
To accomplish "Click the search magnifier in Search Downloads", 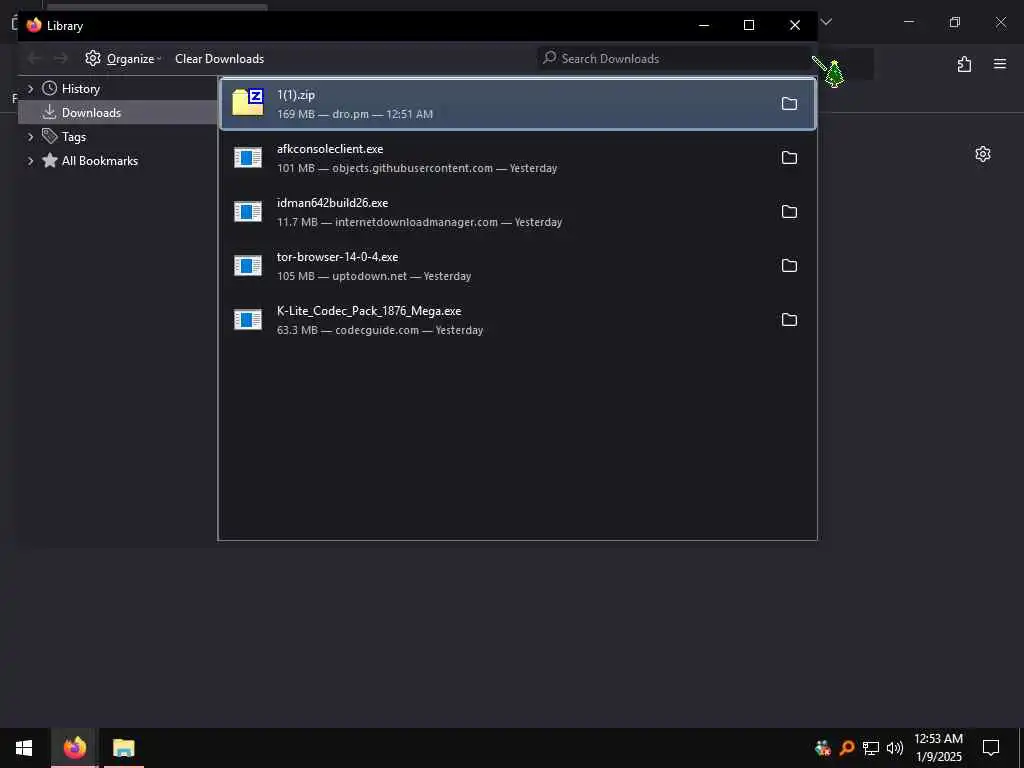I will tap(550, 58).
